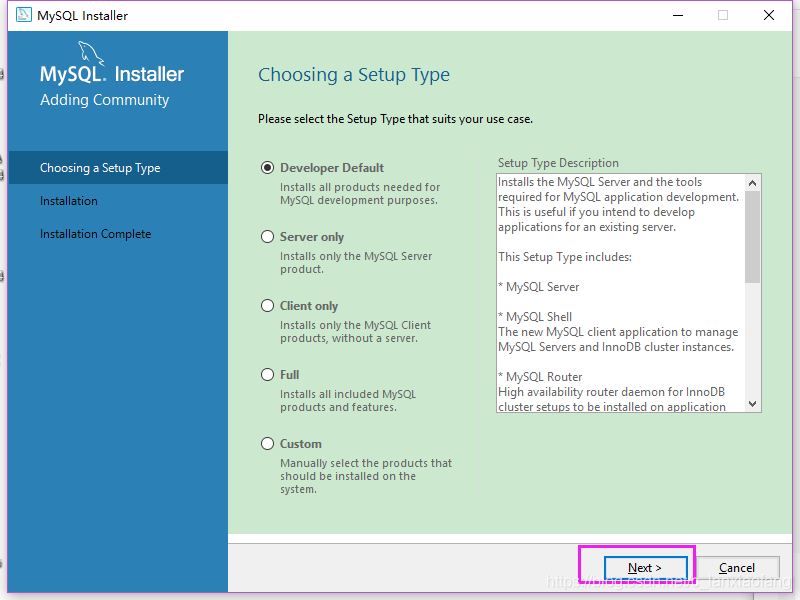800x600 pixels.
Task: Select the Developer Default radio button
Action: (x=267, y=168)
